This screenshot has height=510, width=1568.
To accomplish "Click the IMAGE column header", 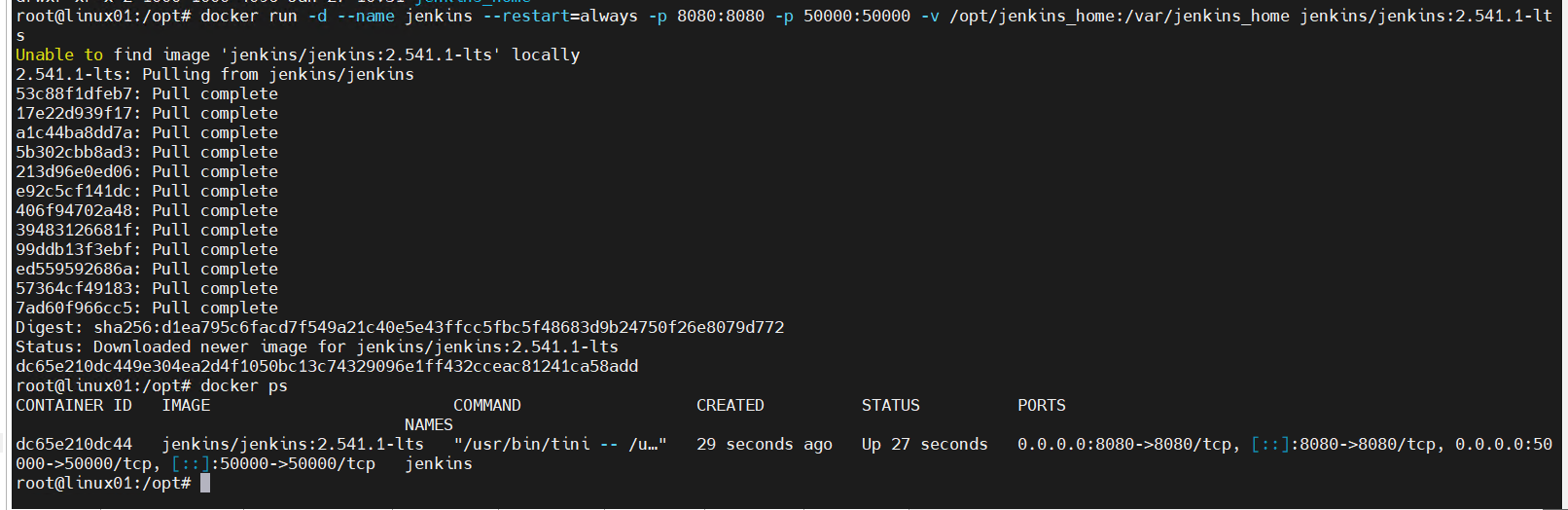I will pyautogui.click(x=186, y=405).
